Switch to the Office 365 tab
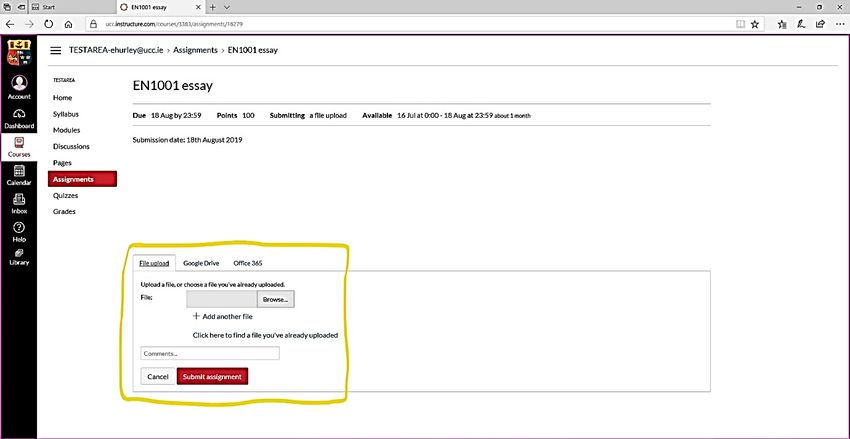 point(247,263)
